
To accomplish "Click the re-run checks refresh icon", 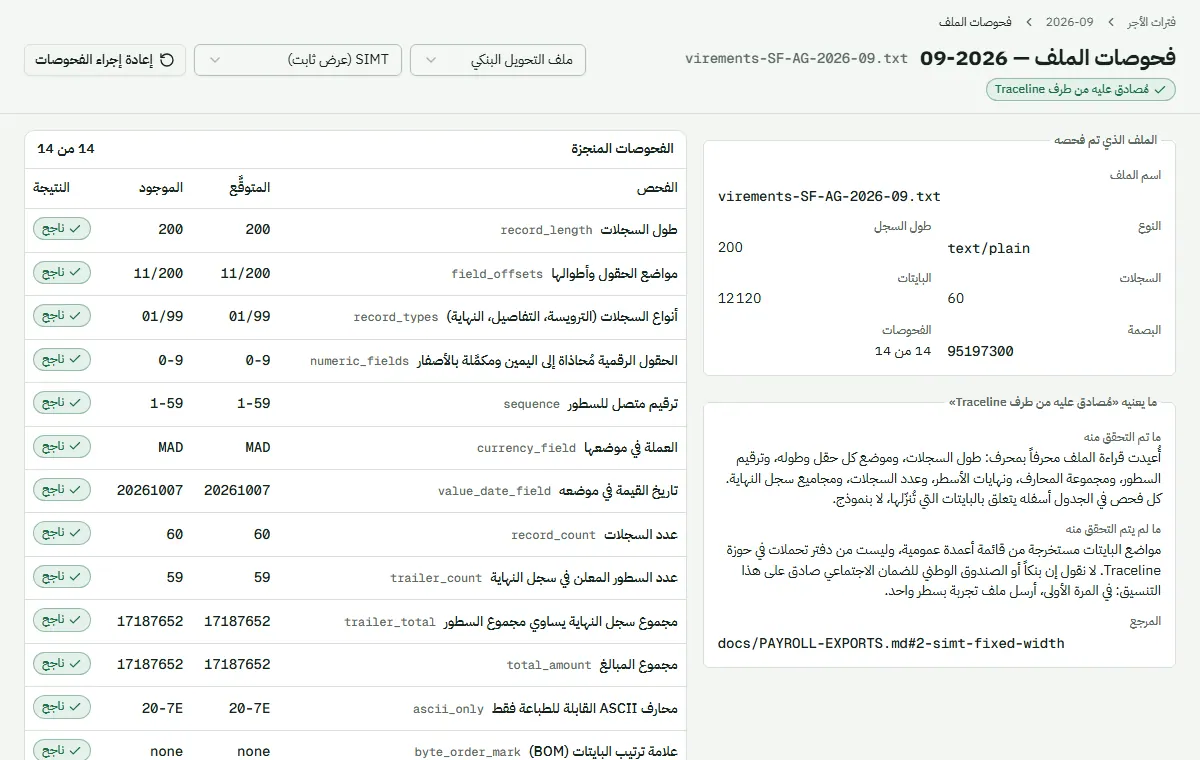I will point(167,60).
